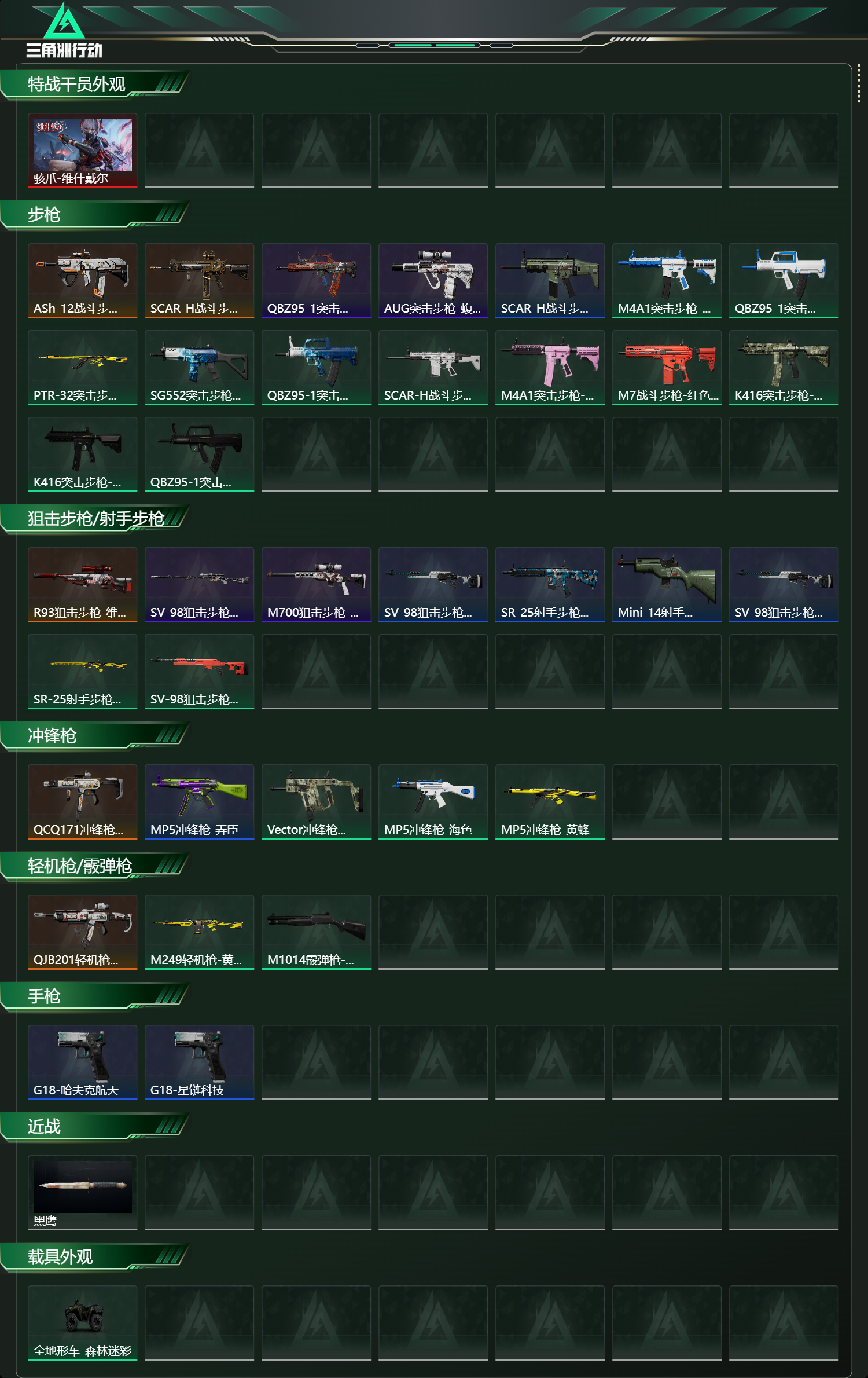Select the M1014 shotgun item
This screenshot has height=1378, width=868.
316,932
